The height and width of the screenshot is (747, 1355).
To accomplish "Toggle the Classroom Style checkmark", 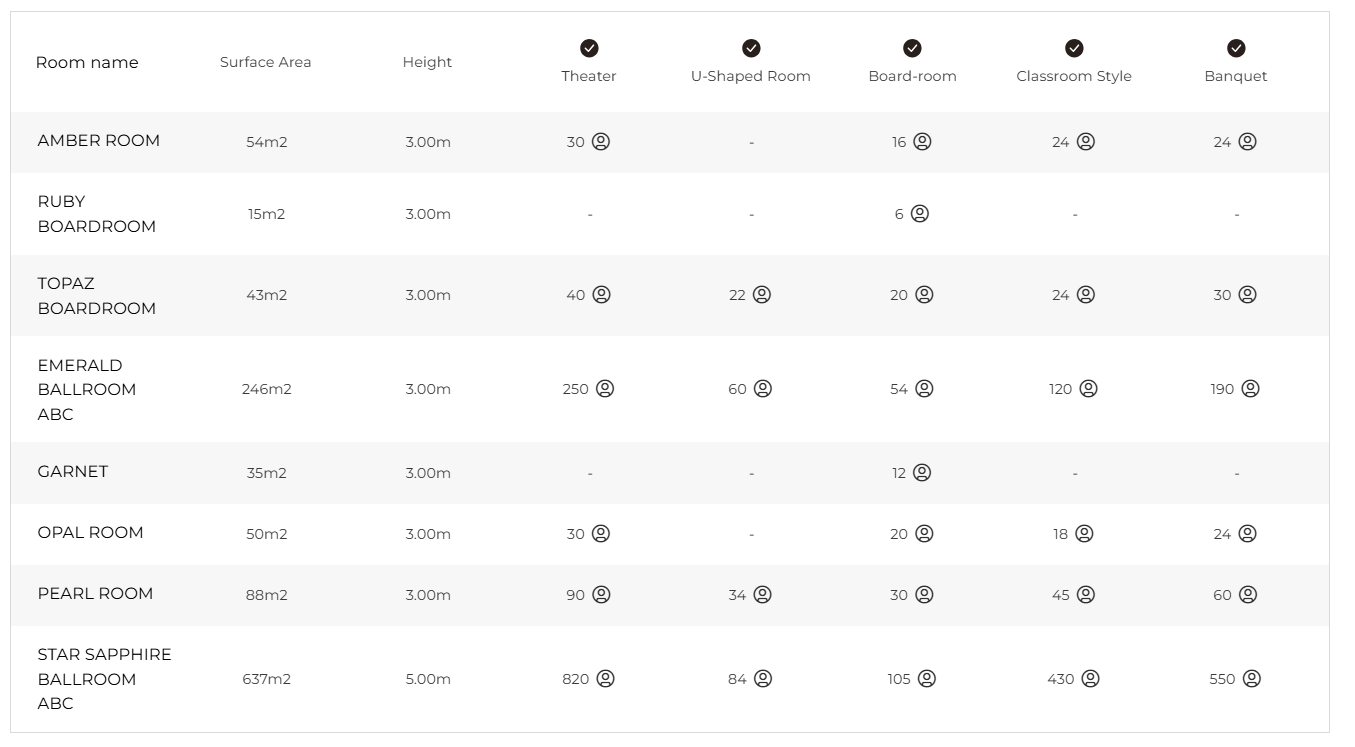I will pyautogui.click(x=1074, y=48).
